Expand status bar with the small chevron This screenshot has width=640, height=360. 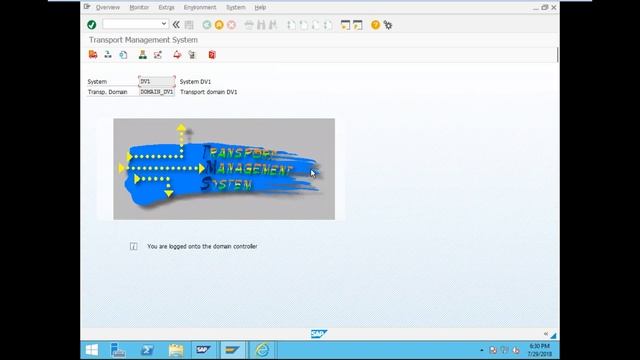[x=545, y=334]
